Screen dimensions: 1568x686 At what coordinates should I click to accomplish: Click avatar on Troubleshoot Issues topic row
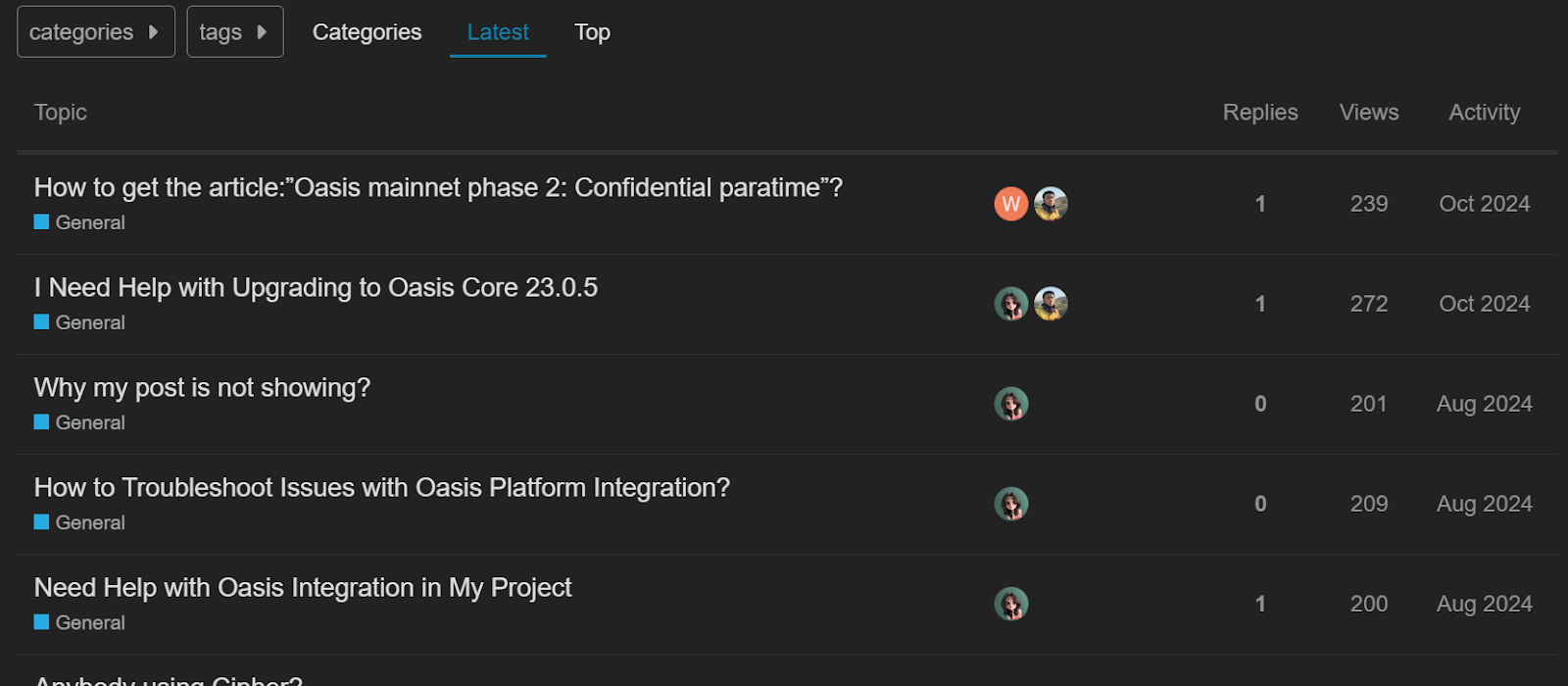(1011, 504)
